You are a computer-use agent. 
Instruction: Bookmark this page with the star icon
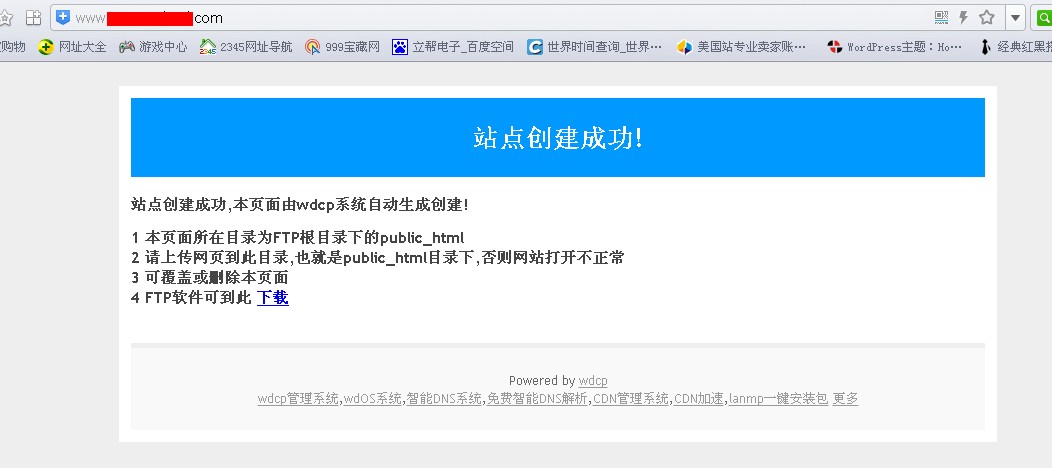(987, 17)
